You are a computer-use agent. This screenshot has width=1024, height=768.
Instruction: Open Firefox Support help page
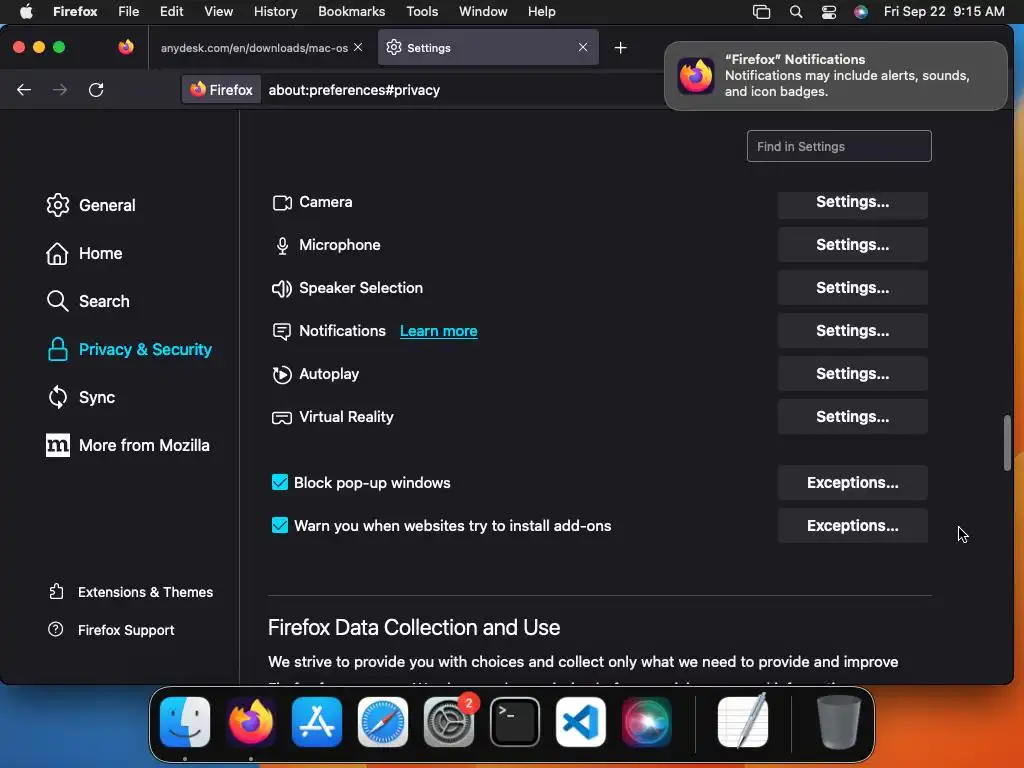[x=111, y=630]
